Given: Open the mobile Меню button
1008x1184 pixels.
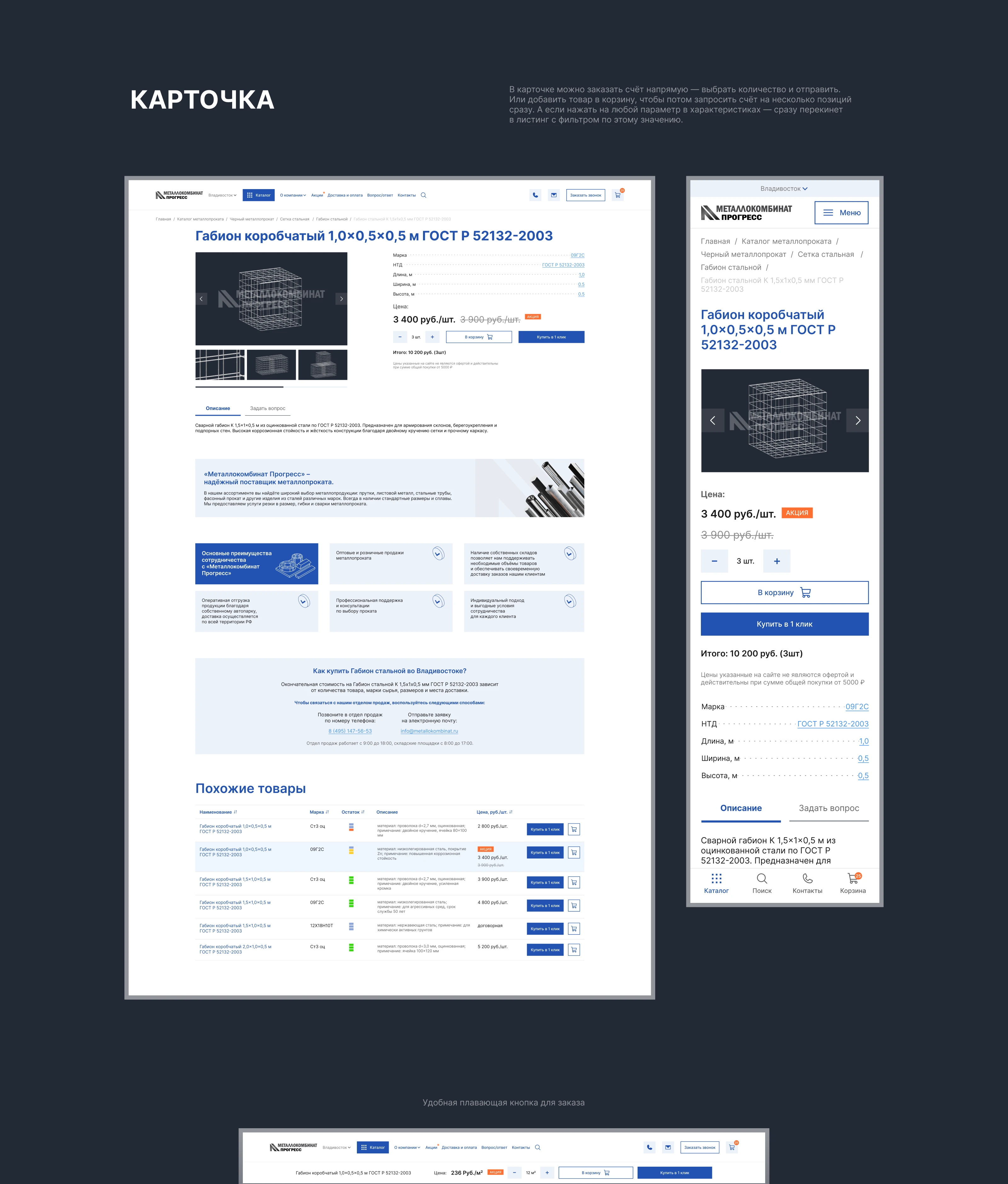Looking at the screenshot, I should 841,213.
